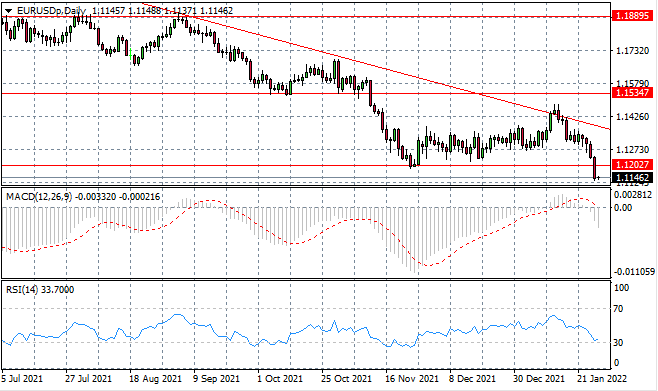Image resolution: width=658 pixels, height=391 pixels.
Task: Click the MACD 0.00 zero level label
Action: pos(623,208)
